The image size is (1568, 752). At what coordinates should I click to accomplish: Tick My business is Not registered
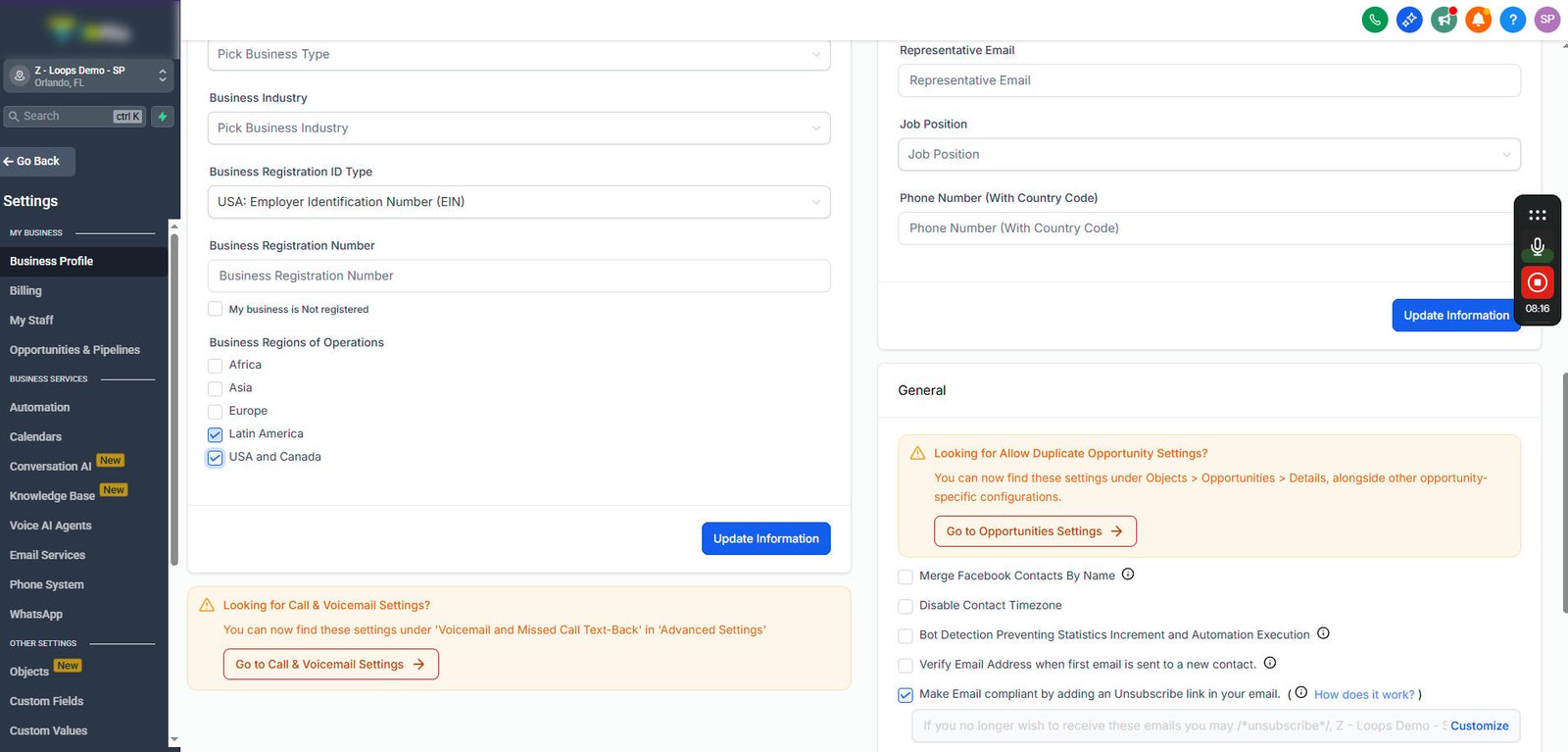click(x=216, y=309)
